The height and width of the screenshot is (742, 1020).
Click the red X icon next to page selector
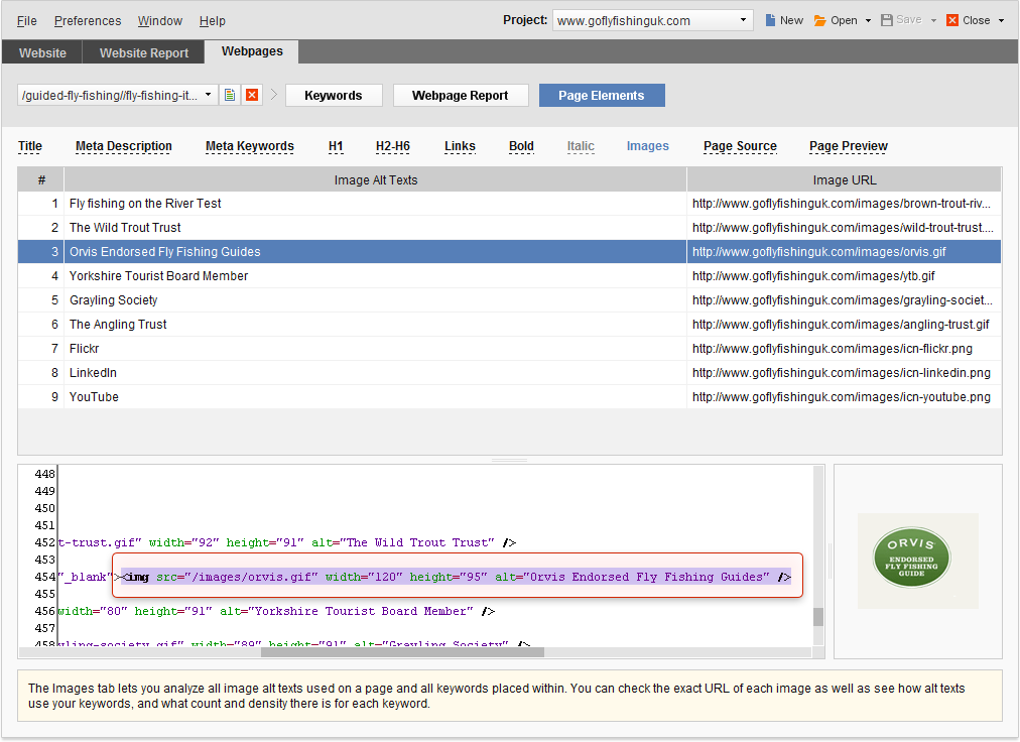(251, 95)
